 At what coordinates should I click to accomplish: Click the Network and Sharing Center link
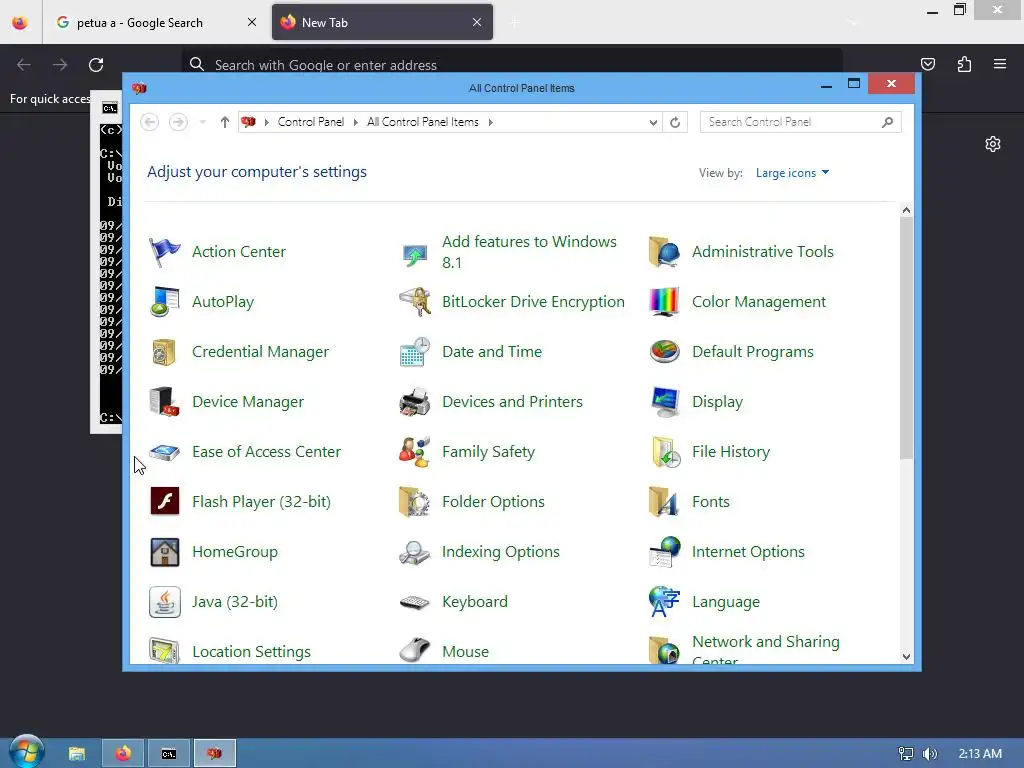[x=765, y=650]
